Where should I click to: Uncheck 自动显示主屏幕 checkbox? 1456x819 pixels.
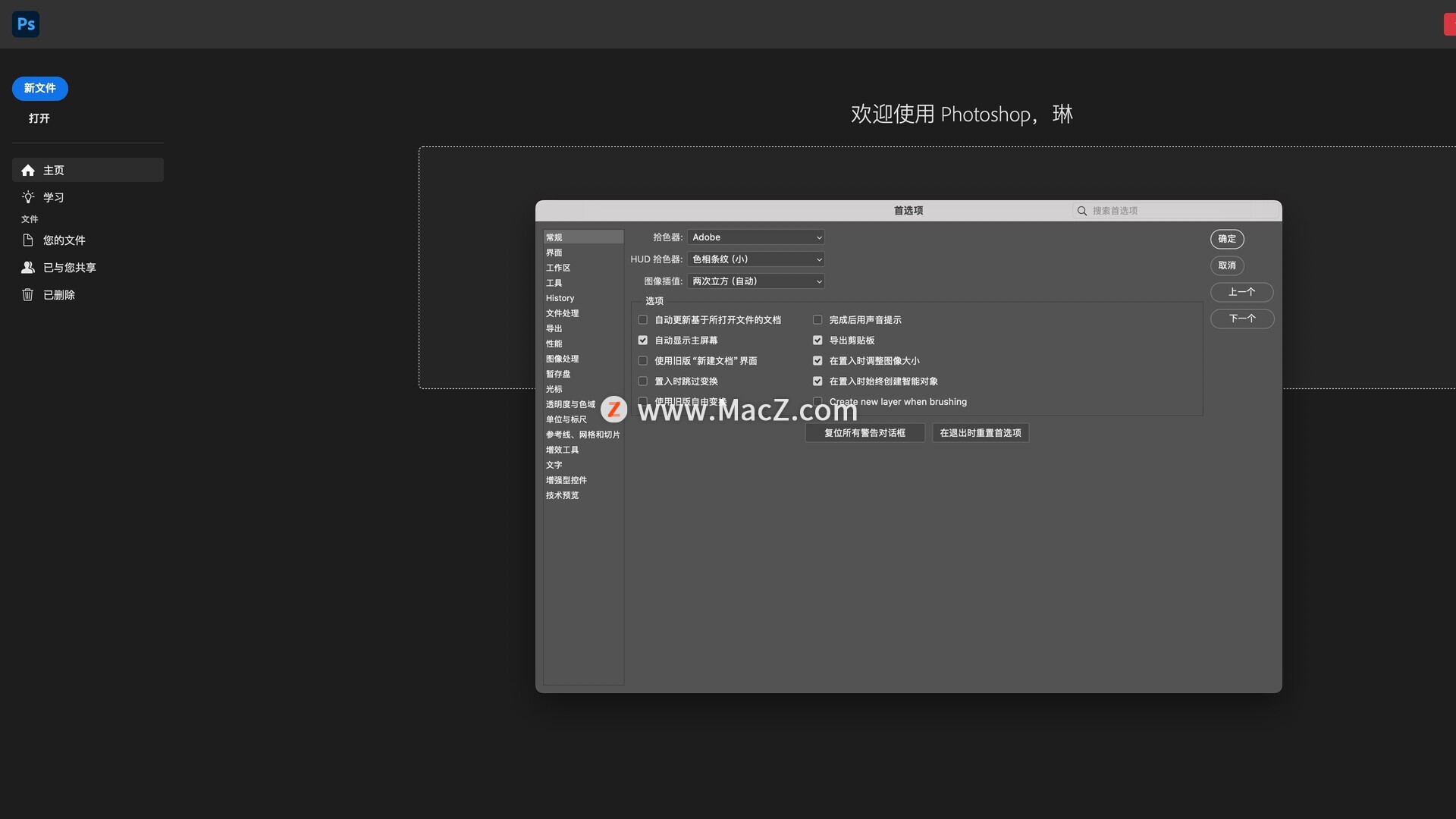[x=643, y=340]
